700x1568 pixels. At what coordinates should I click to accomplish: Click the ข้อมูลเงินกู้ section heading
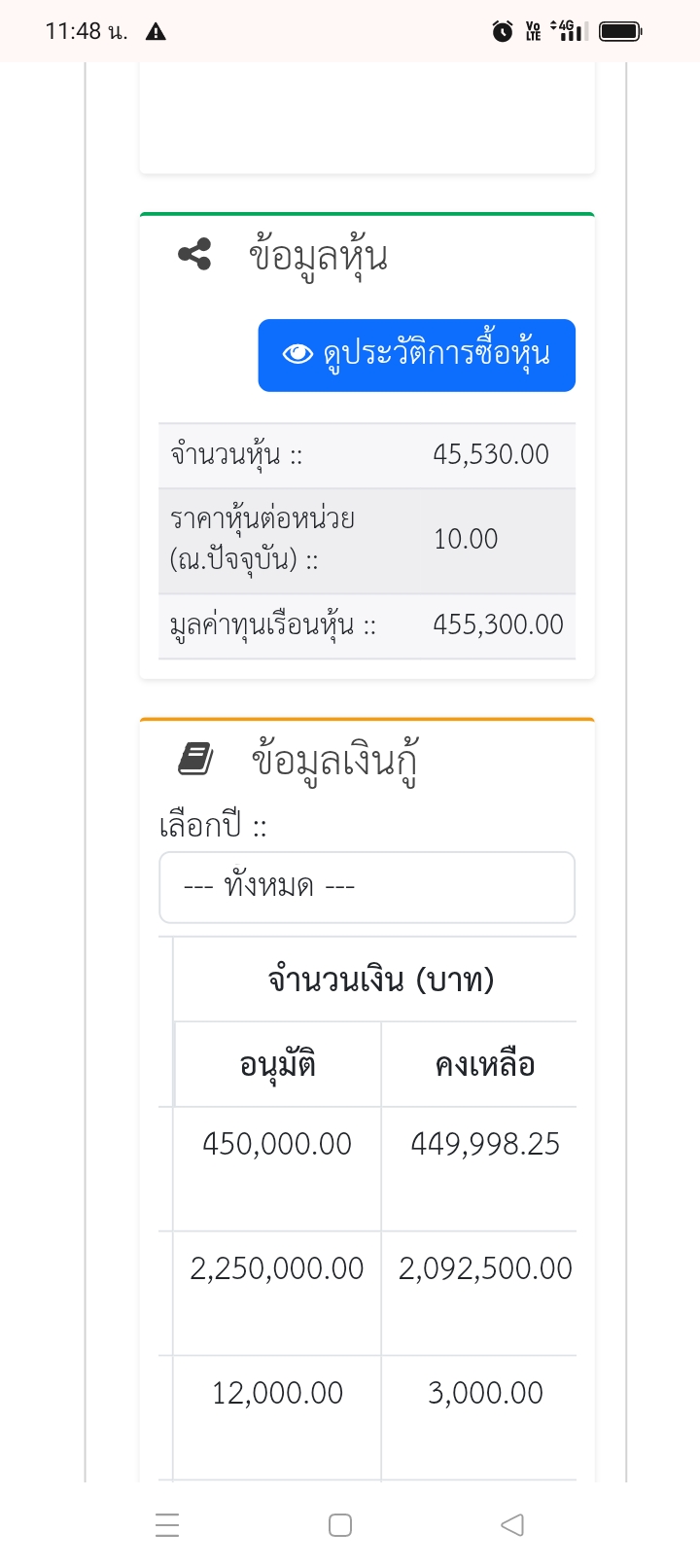point(334,761)
